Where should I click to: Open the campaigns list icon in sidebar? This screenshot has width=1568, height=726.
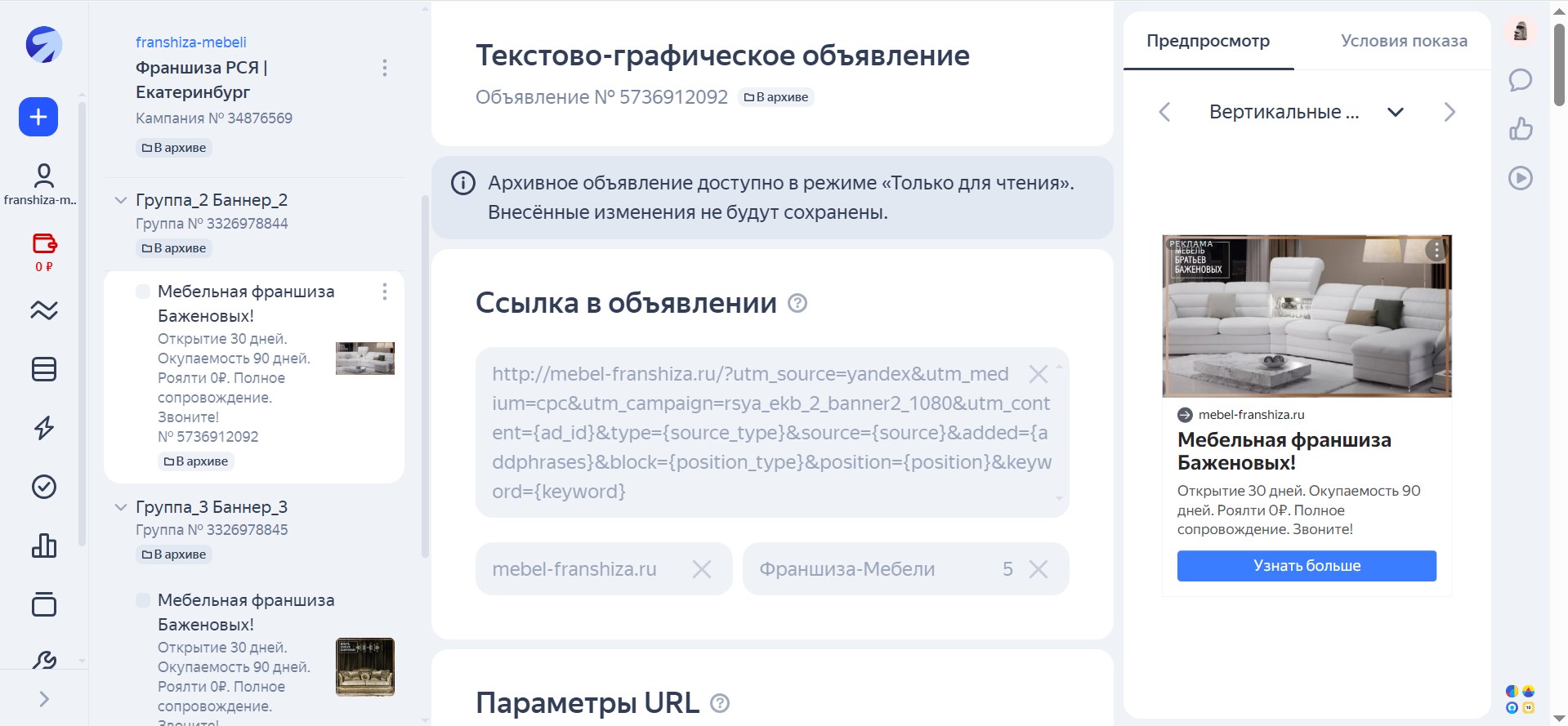(44, 369)
